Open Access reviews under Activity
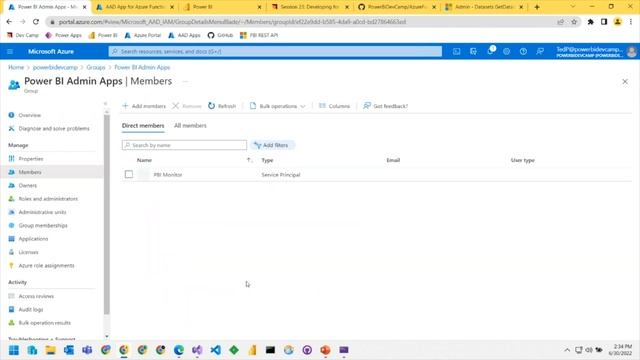The height and width of the screenshot is (360, 640). click(x=36, y=296)
